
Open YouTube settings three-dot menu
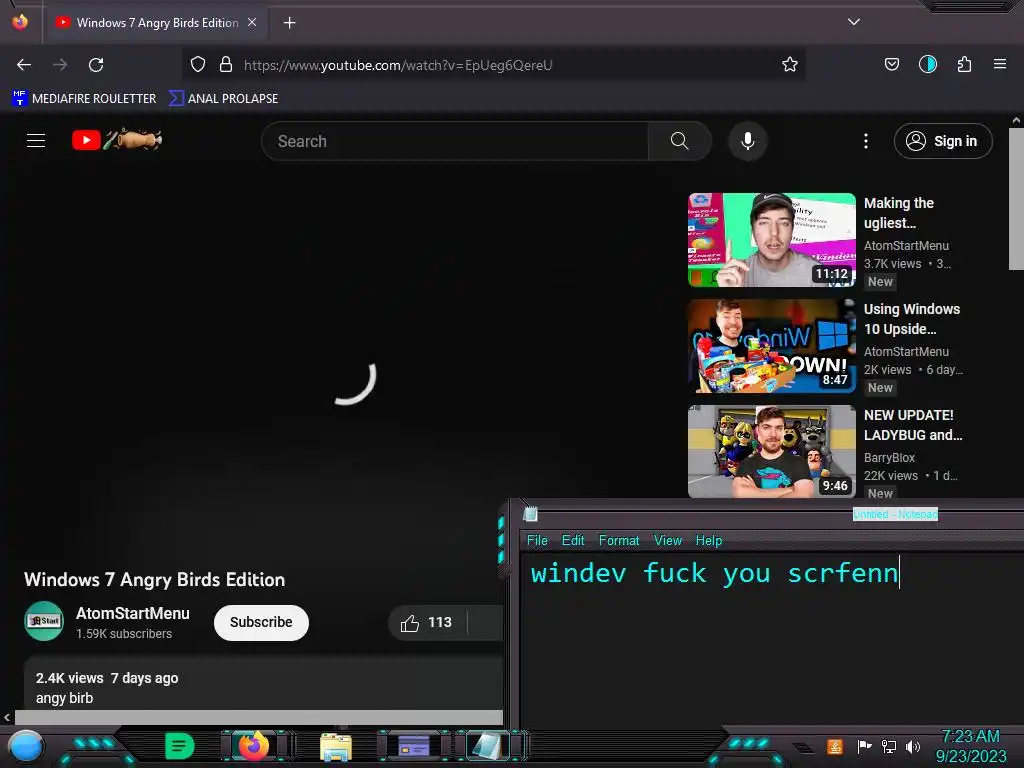coord(866,141)
